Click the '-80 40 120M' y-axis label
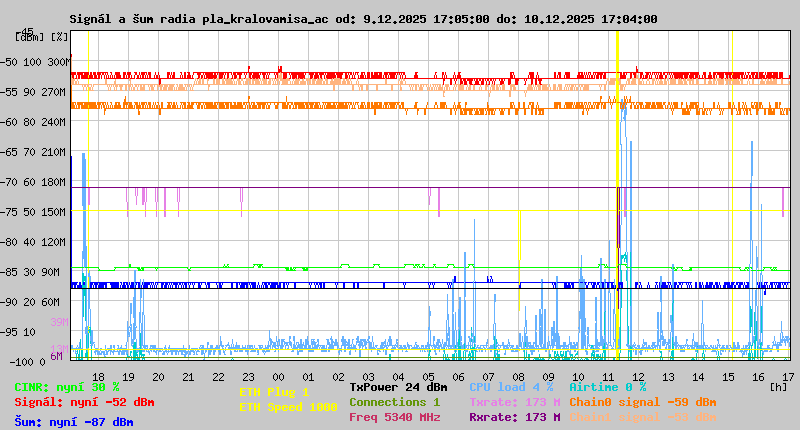Viewport: 800px width, 430px height. click(33, 242)
